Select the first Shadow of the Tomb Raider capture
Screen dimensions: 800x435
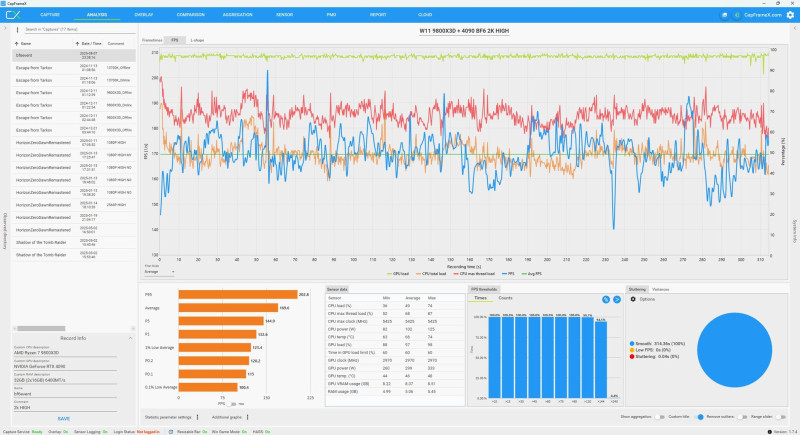pos(74,243)
